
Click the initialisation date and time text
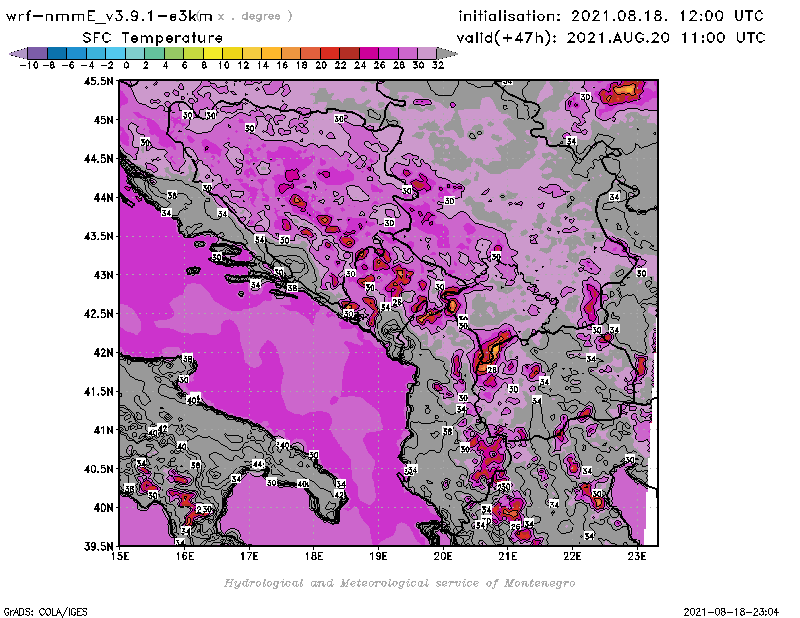pos(611,16)
